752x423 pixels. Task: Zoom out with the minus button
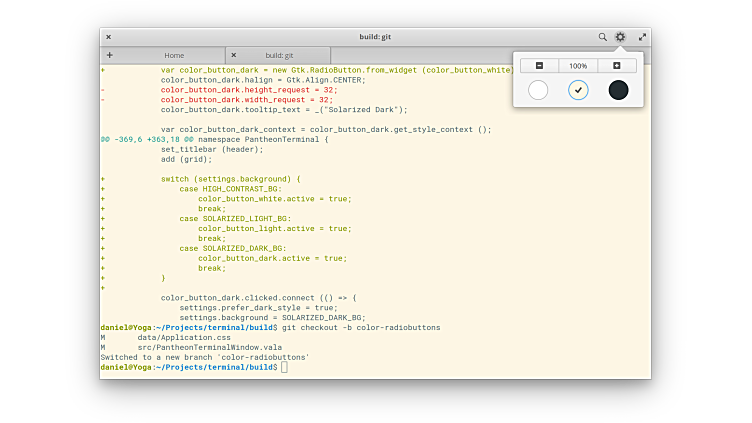[539, 66]
